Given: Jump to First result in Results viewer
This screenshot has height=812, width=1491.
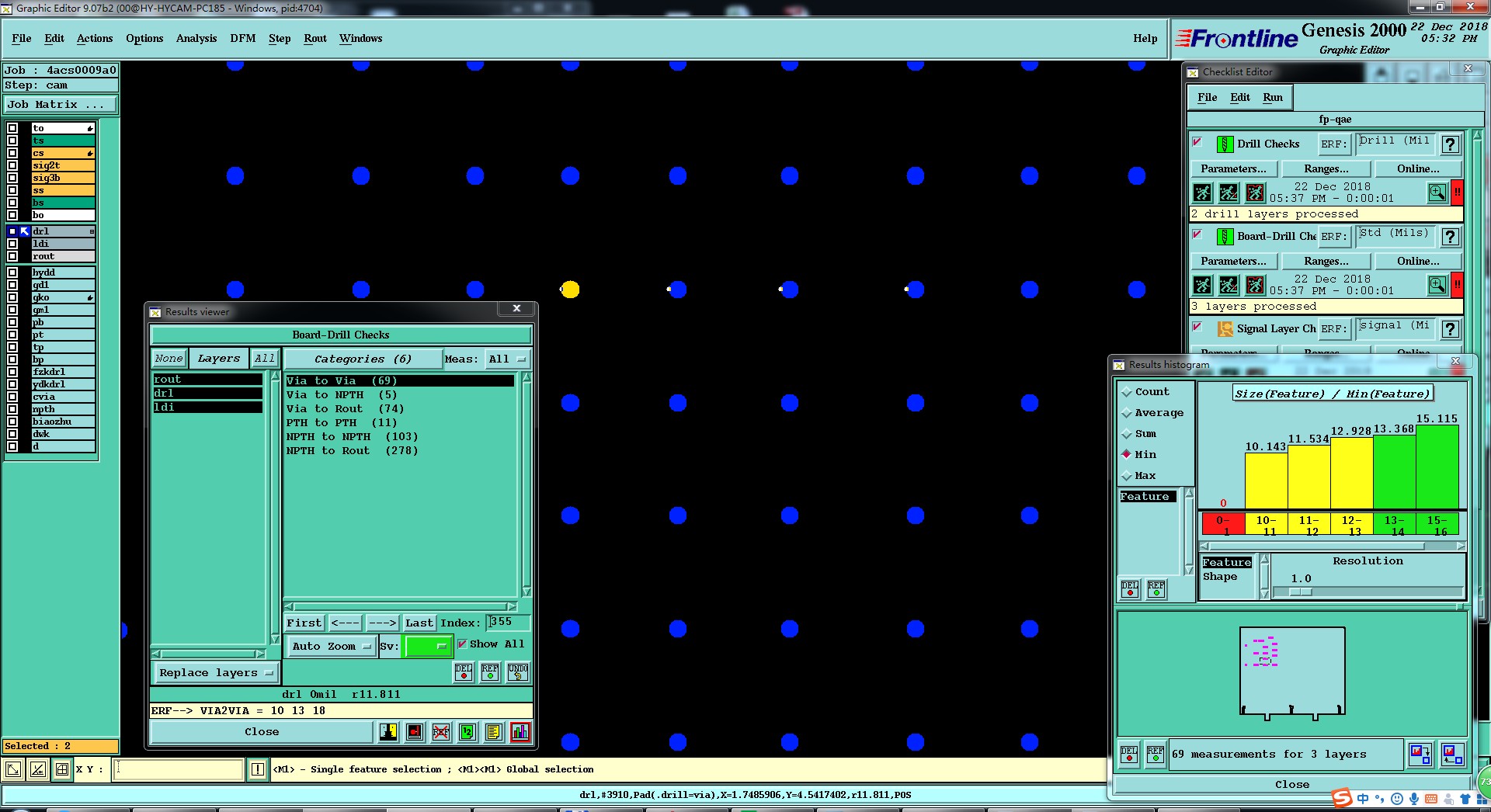Looking at the screenshot, I should [304, 623].
